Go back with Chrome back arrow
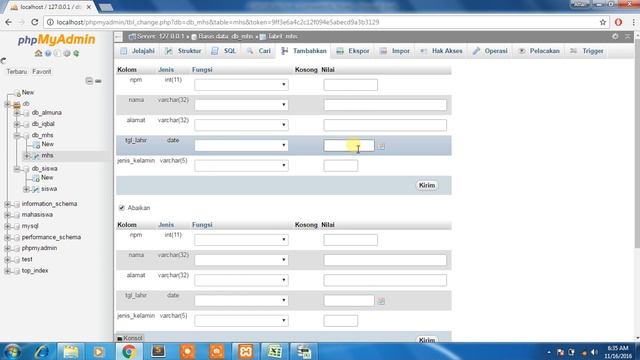This screenshot has width=640, height=360. click(9, 22)
